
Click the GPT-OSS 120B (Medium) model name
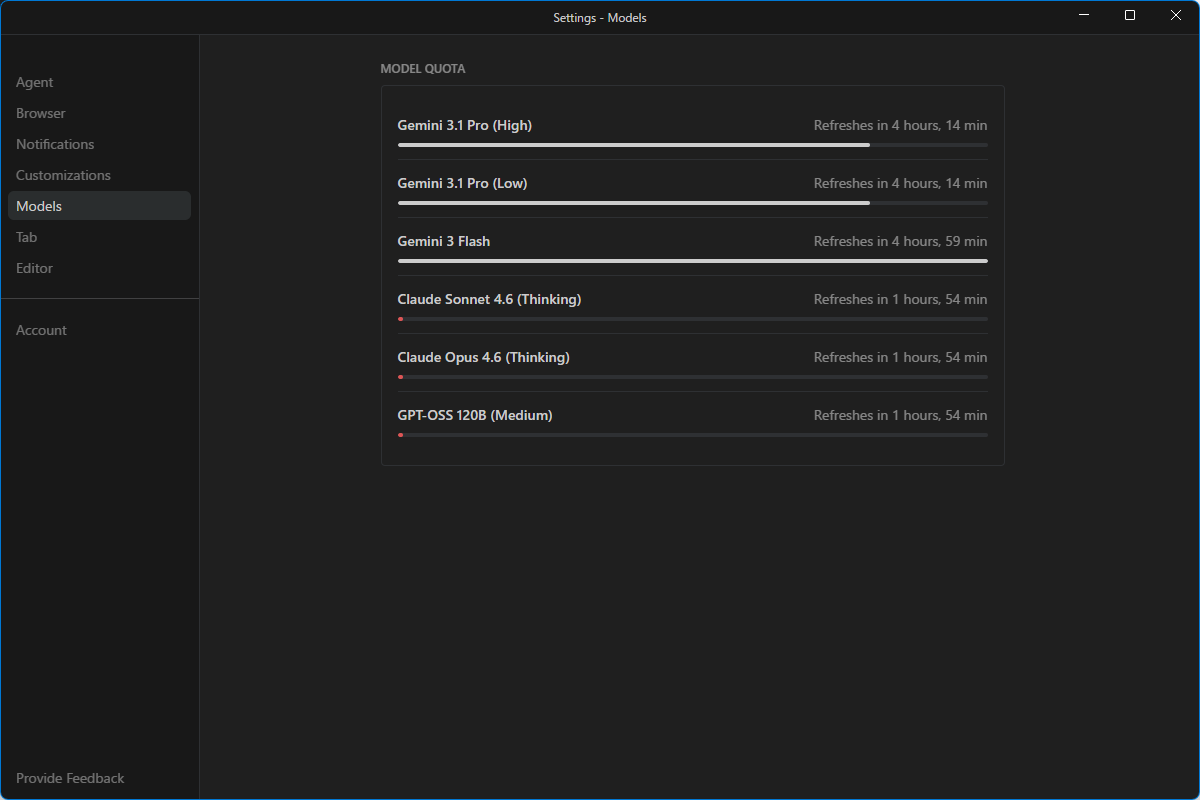coord(475,415)
